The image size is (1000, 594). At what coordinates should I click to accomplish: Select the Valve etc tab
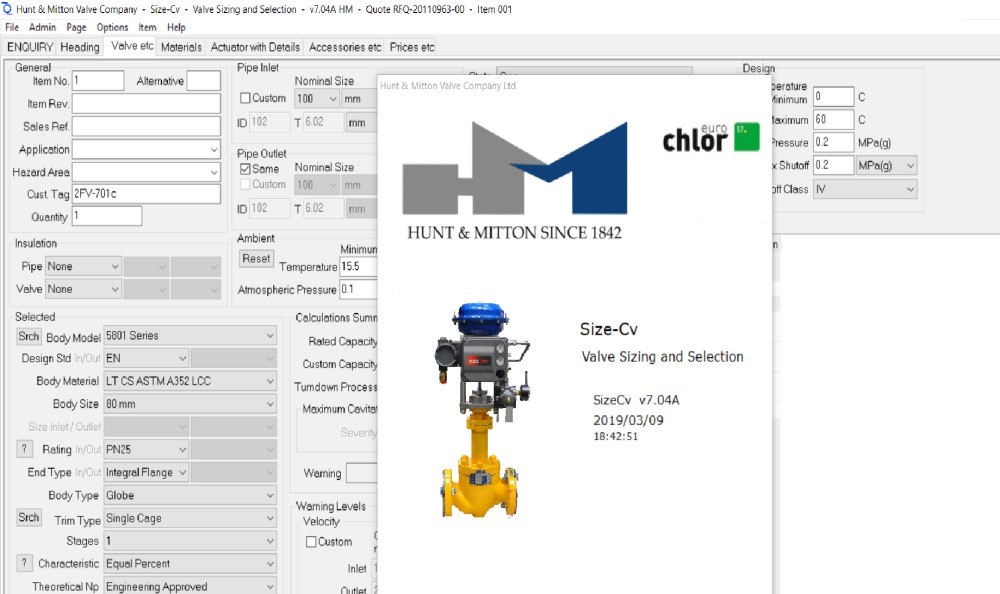[132, 46]
